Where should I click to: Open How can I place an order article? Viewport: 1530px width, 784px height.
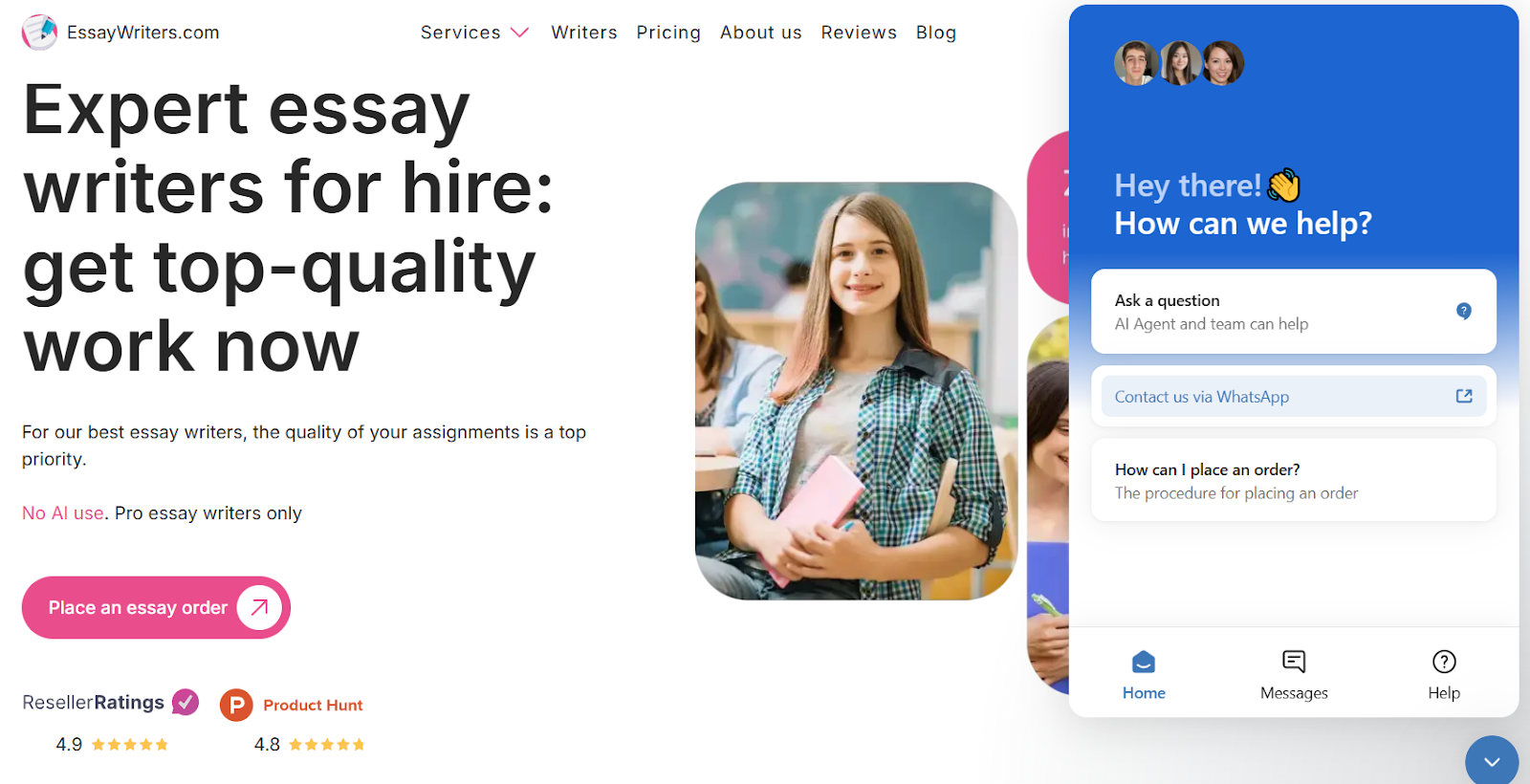tap(1294, 480)
